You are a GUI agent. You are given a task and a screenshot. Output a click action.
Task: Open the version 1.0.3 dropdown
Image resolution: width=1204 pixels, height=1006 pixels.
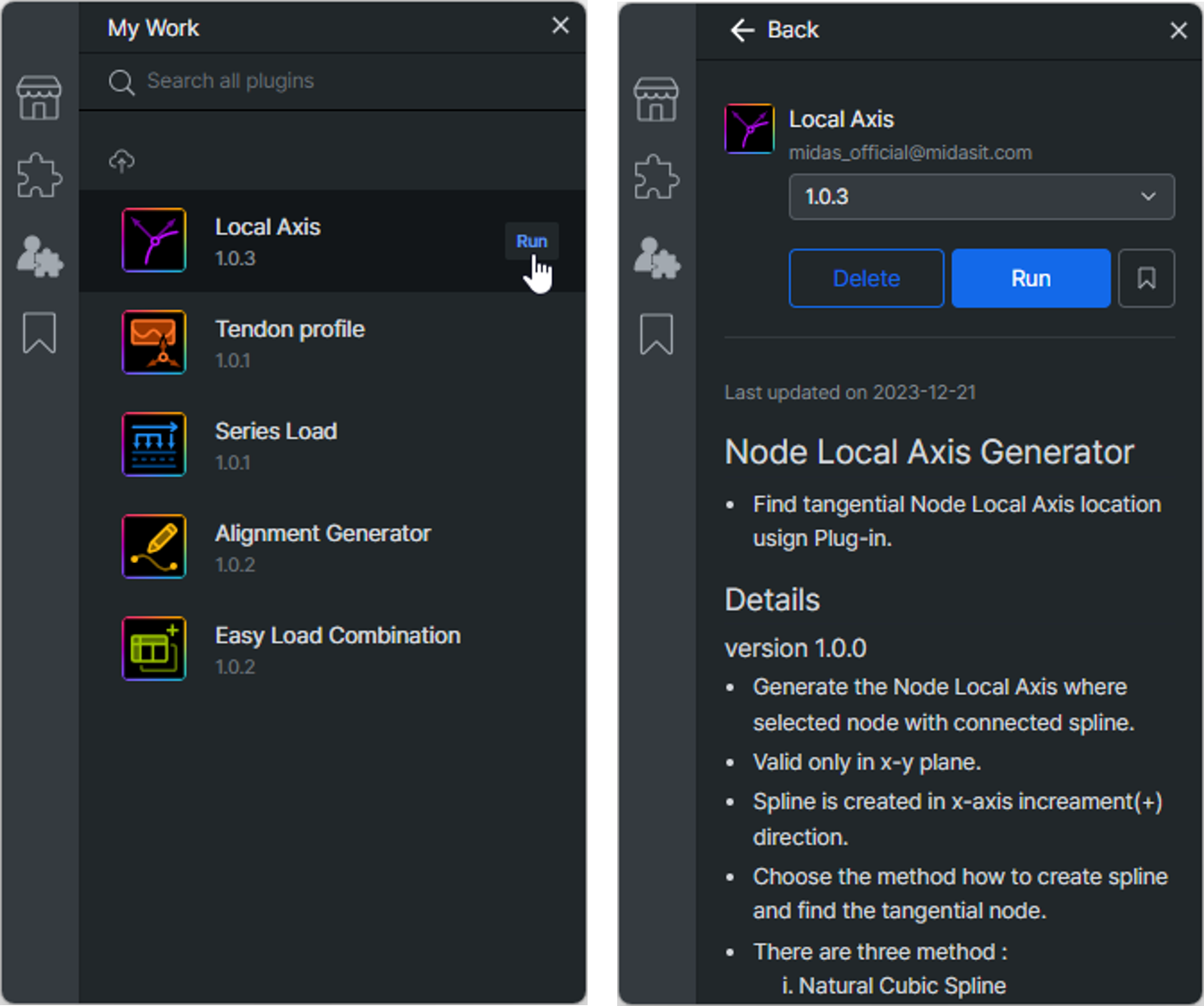click(981, 197)
